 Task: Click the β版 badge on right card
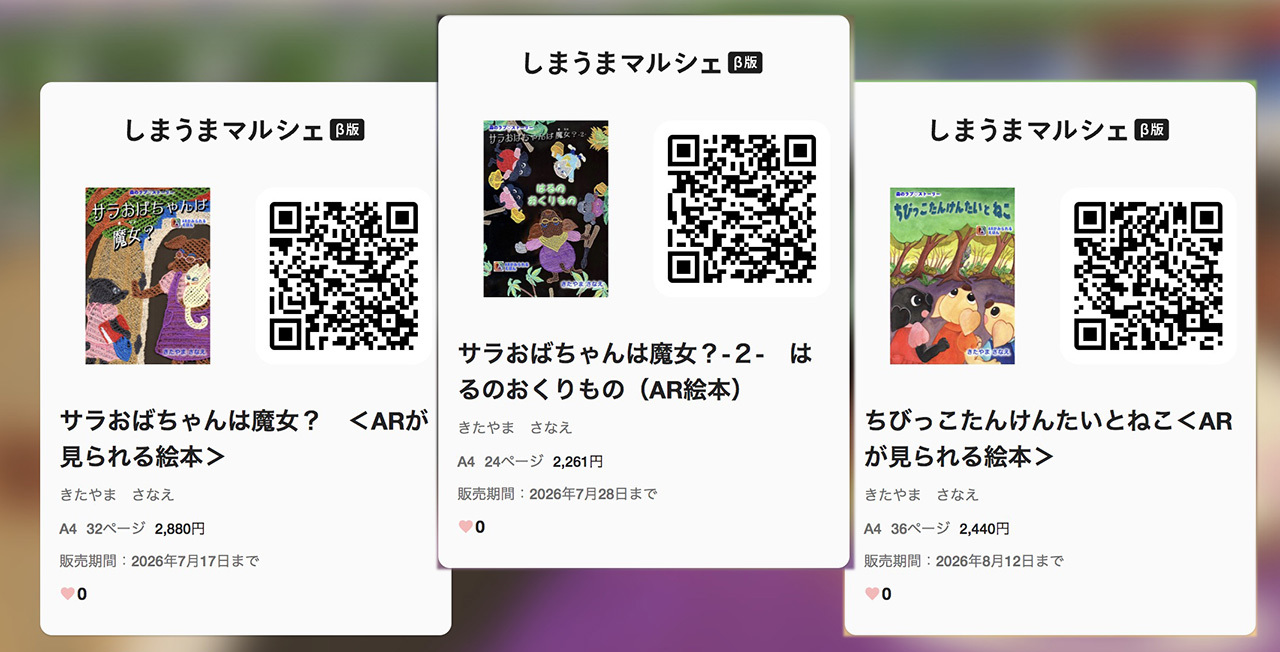click(1151, 130)
